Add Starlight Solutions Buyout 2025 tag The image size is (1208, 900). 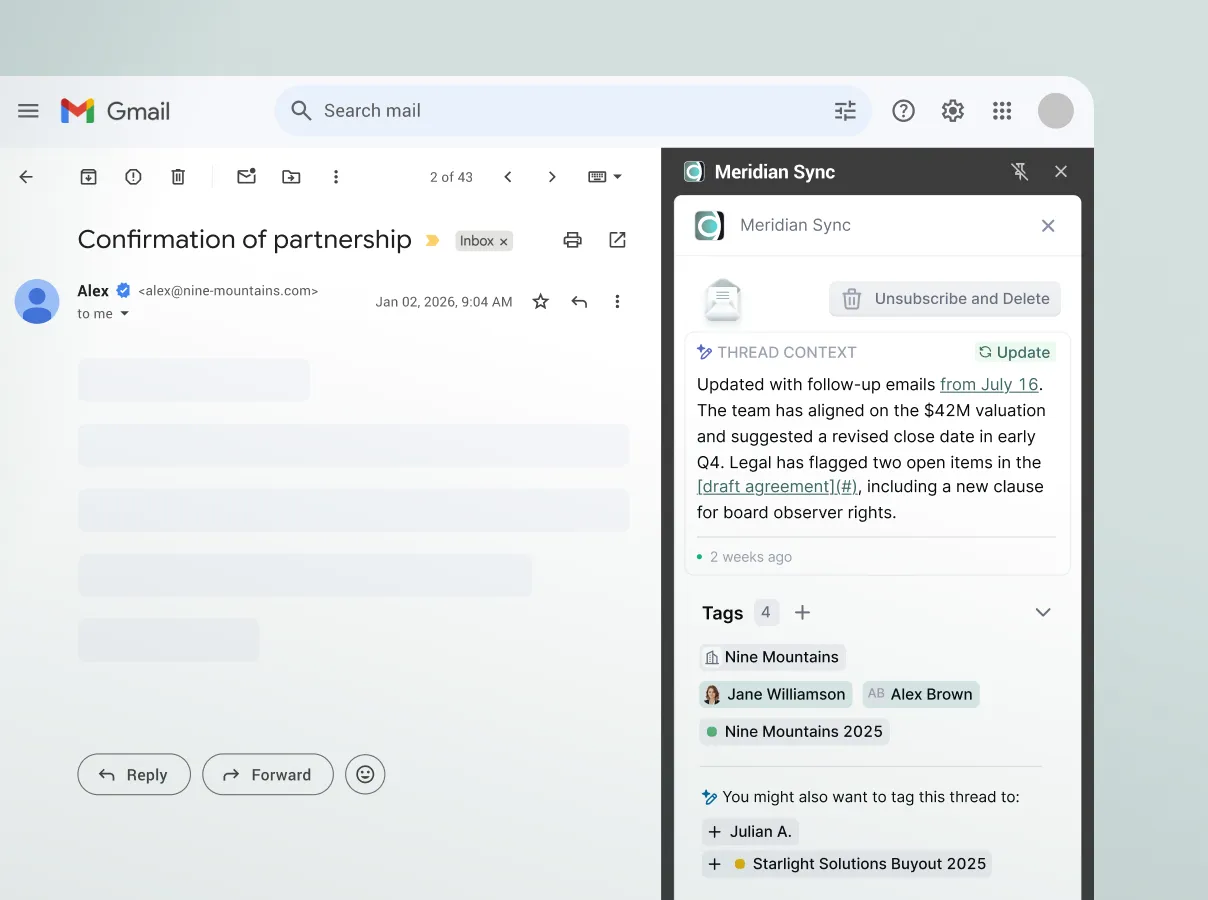point(846,864)
